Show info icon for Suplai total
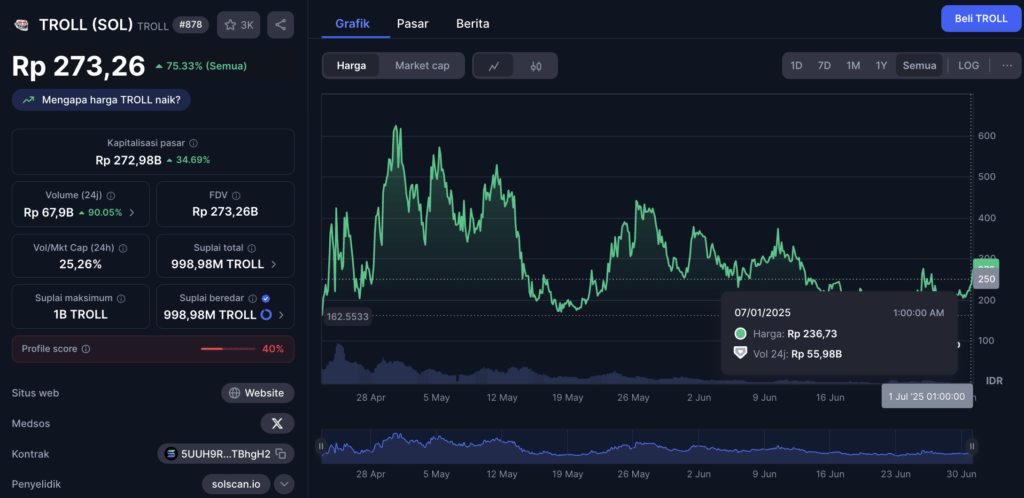The width and height of the screenshot is (1024, 498). pos(251,248)
